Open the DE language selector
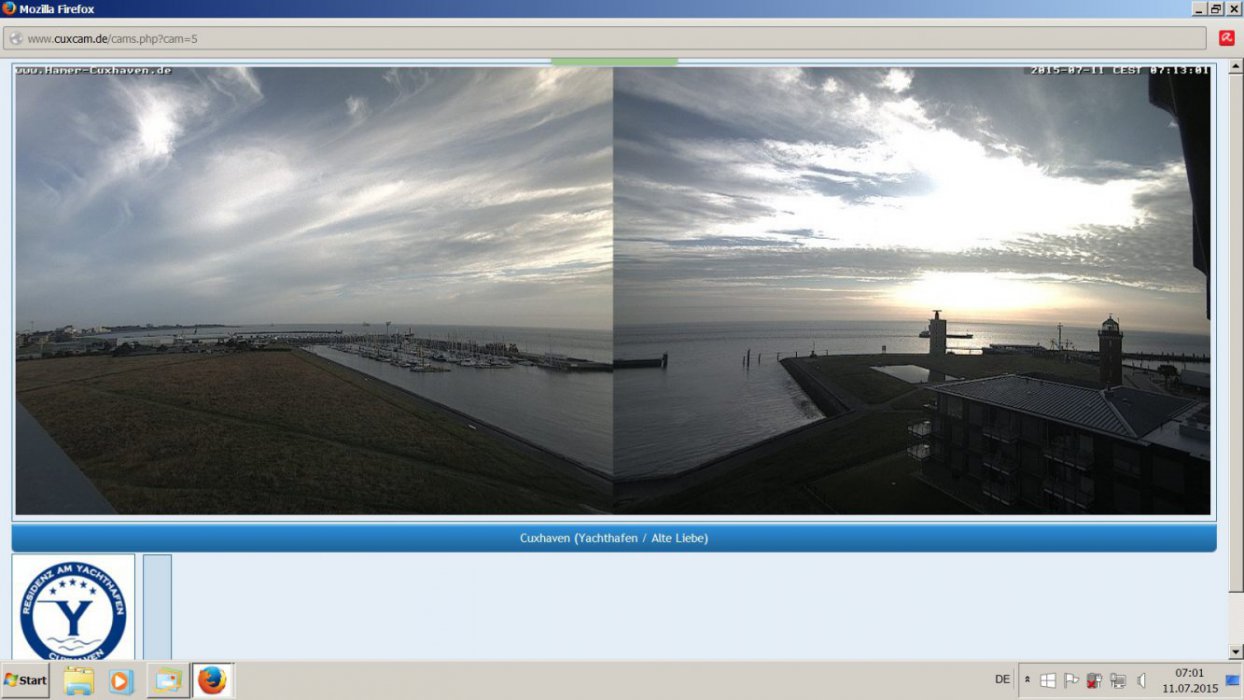 [1002, 680]
